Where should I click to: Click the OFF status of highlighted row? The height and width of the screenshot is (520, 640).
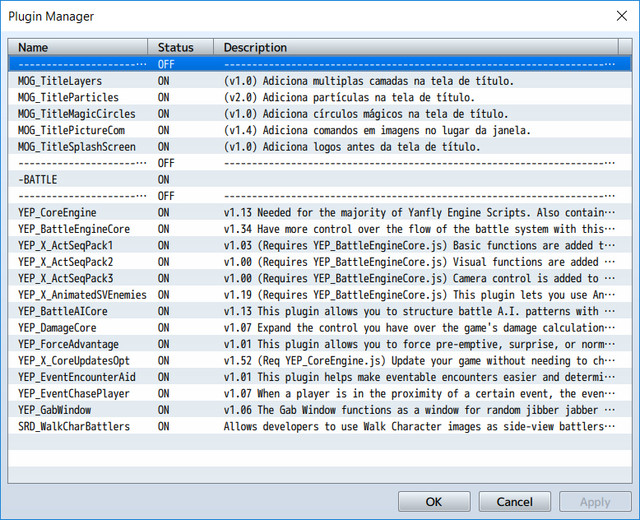166,64
